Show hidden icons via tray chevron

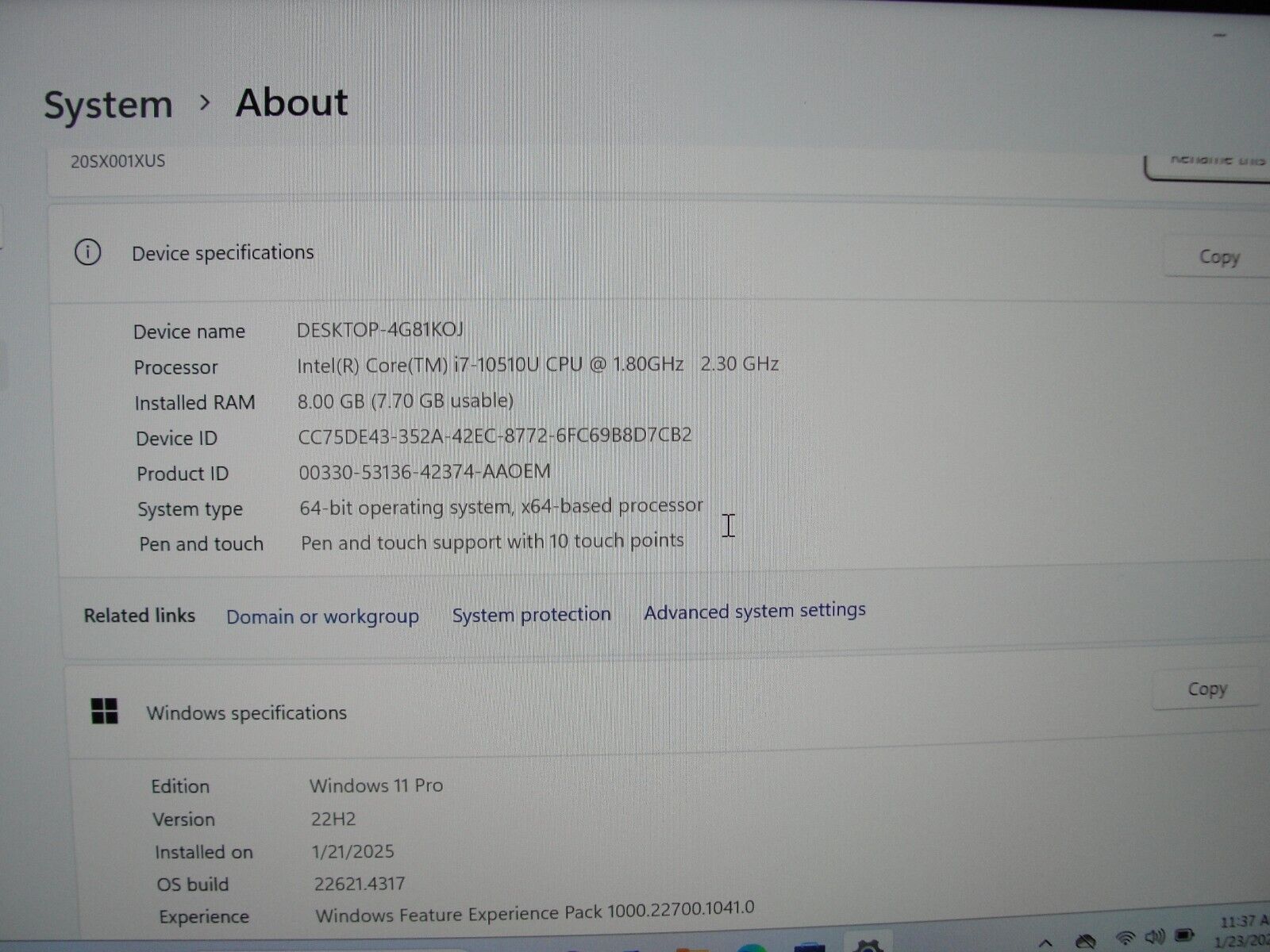pyautogui.click(x=1046, y=942)
